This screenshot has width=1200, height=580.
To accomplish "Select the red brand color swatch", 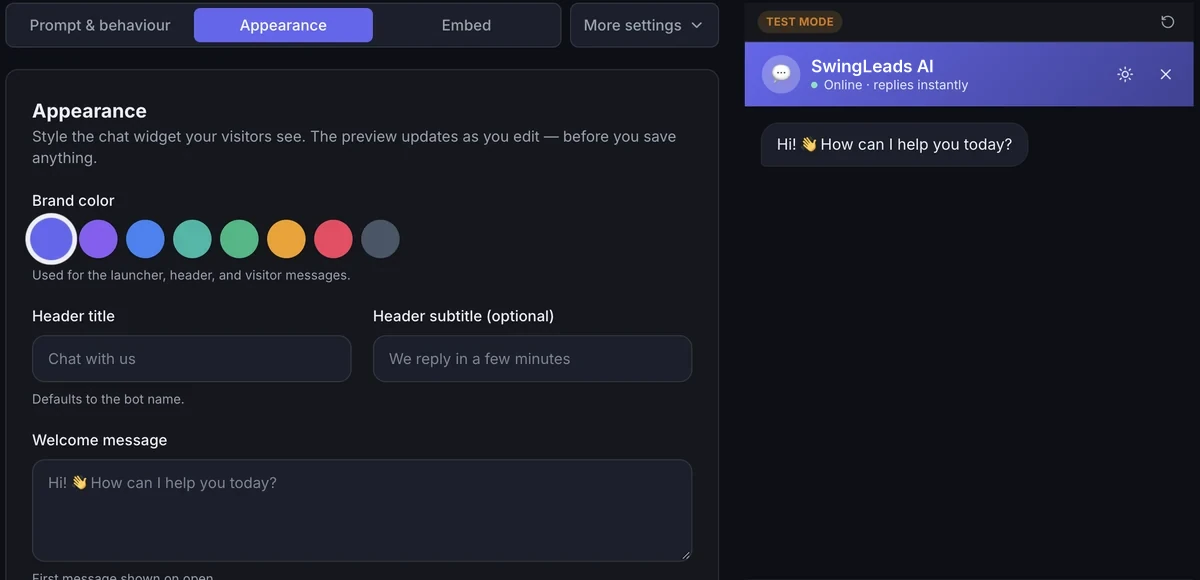I will (x=333, y=239).
